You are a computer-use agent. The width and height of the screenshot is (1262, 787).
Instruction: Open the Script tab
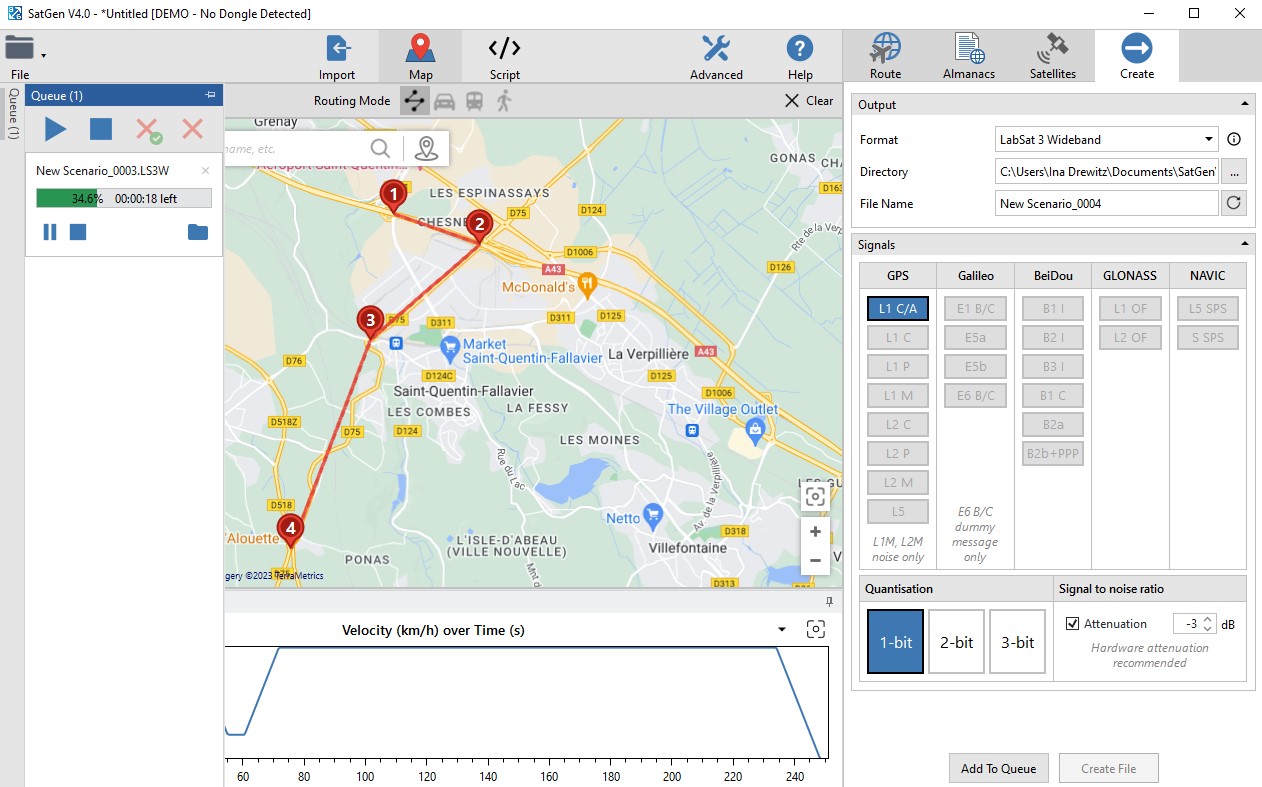point(504,56)
